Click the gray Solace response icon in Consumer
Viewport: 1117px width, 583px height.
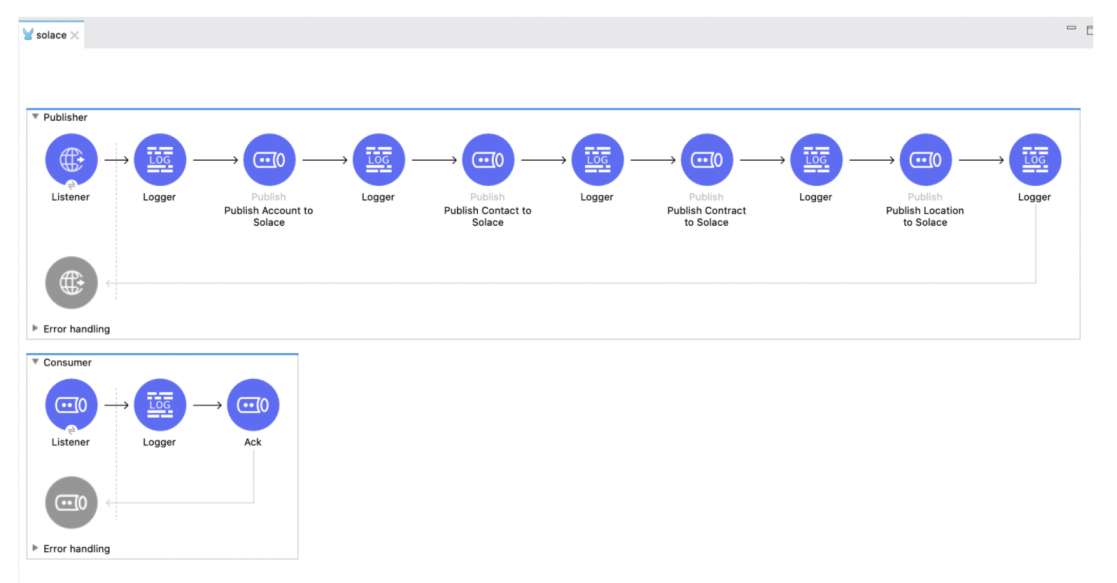(71, 502)
